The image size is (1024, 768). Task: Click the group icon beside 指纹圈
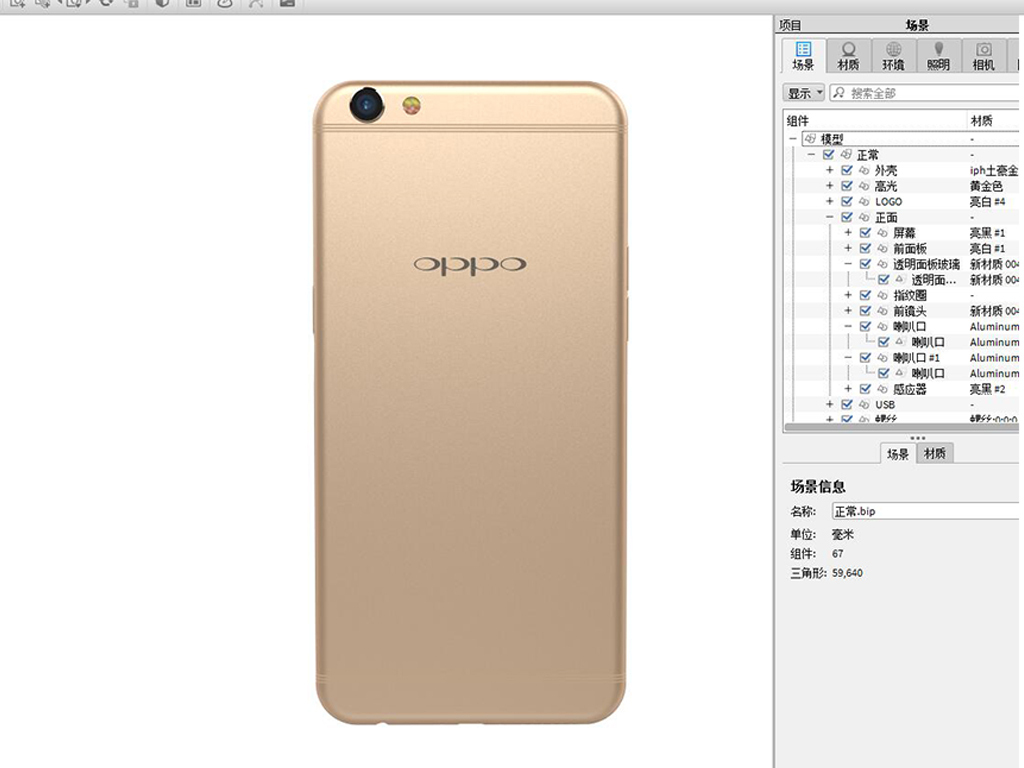[883, 295]
